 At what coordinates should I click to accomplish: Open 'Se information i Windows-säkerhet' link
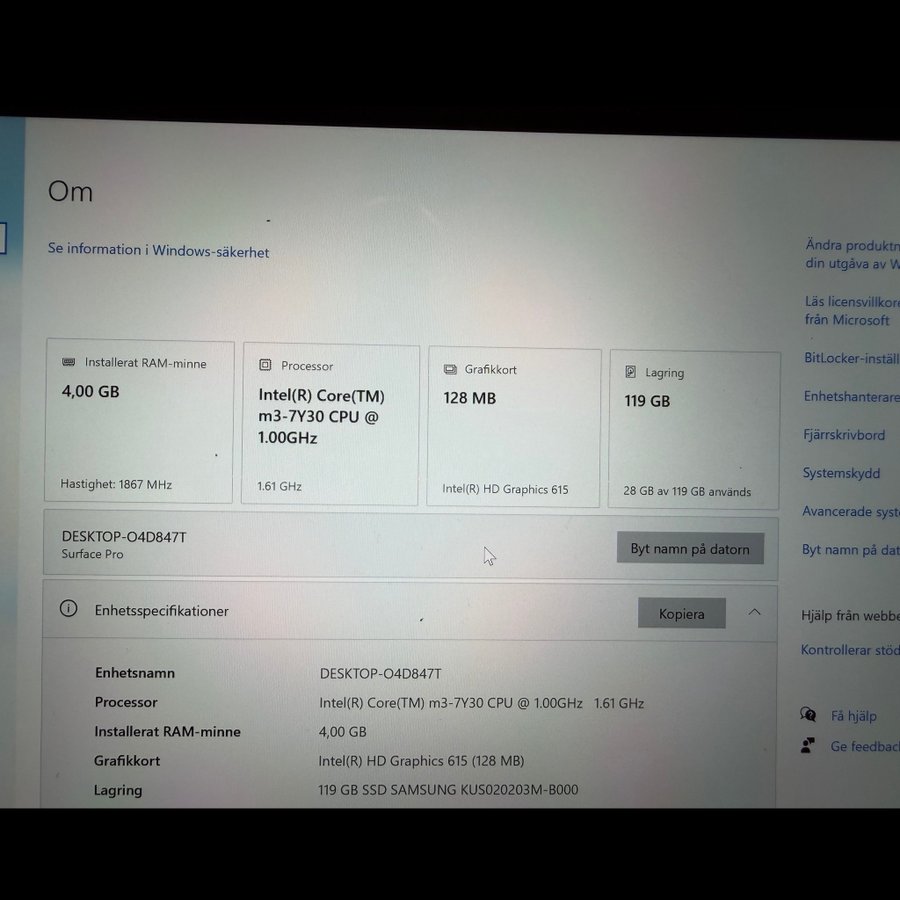point(158,250)
